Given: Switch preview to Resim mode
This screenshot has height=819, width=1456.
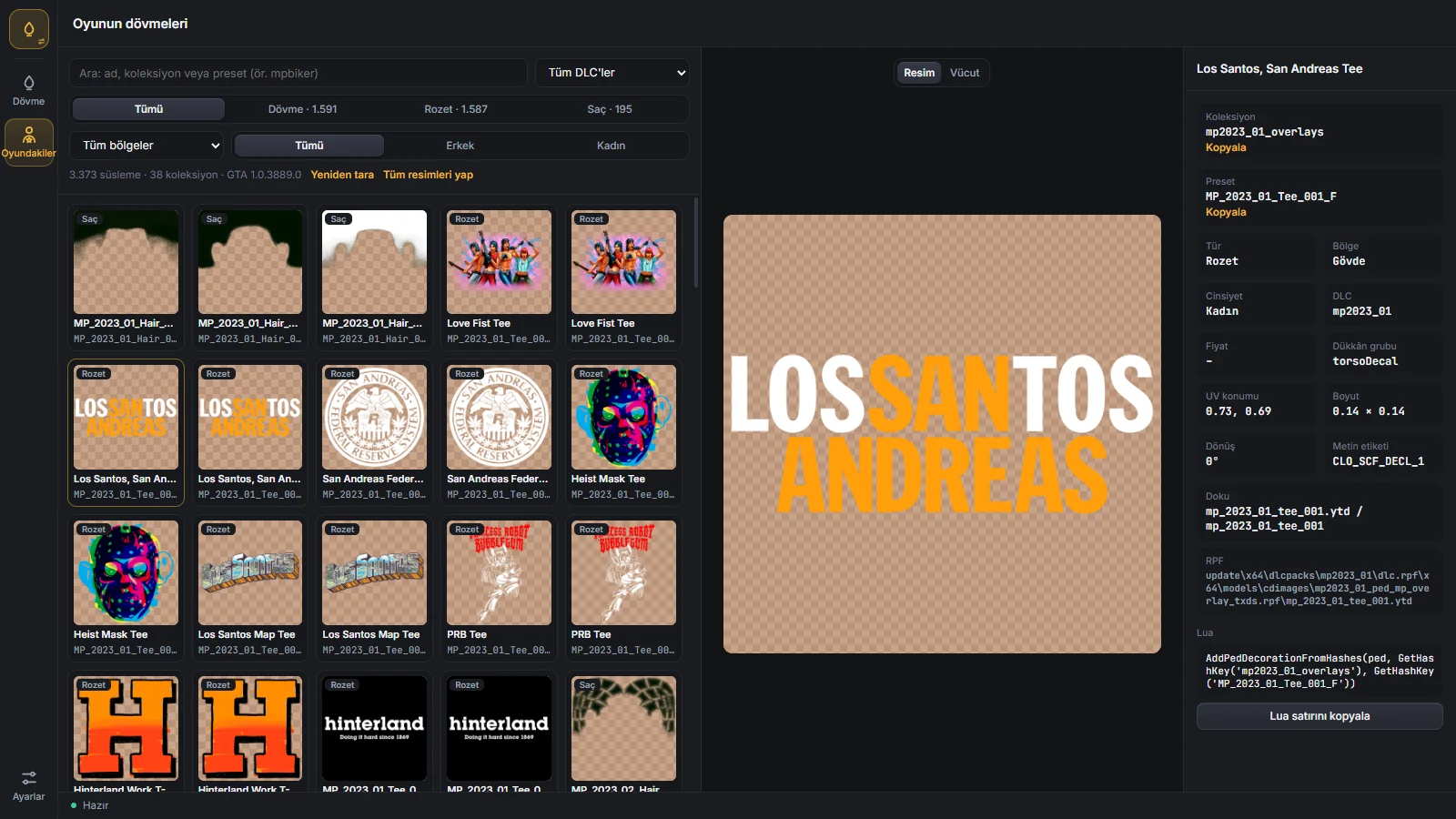Looking at the screenshot, I should pos(919,73).
